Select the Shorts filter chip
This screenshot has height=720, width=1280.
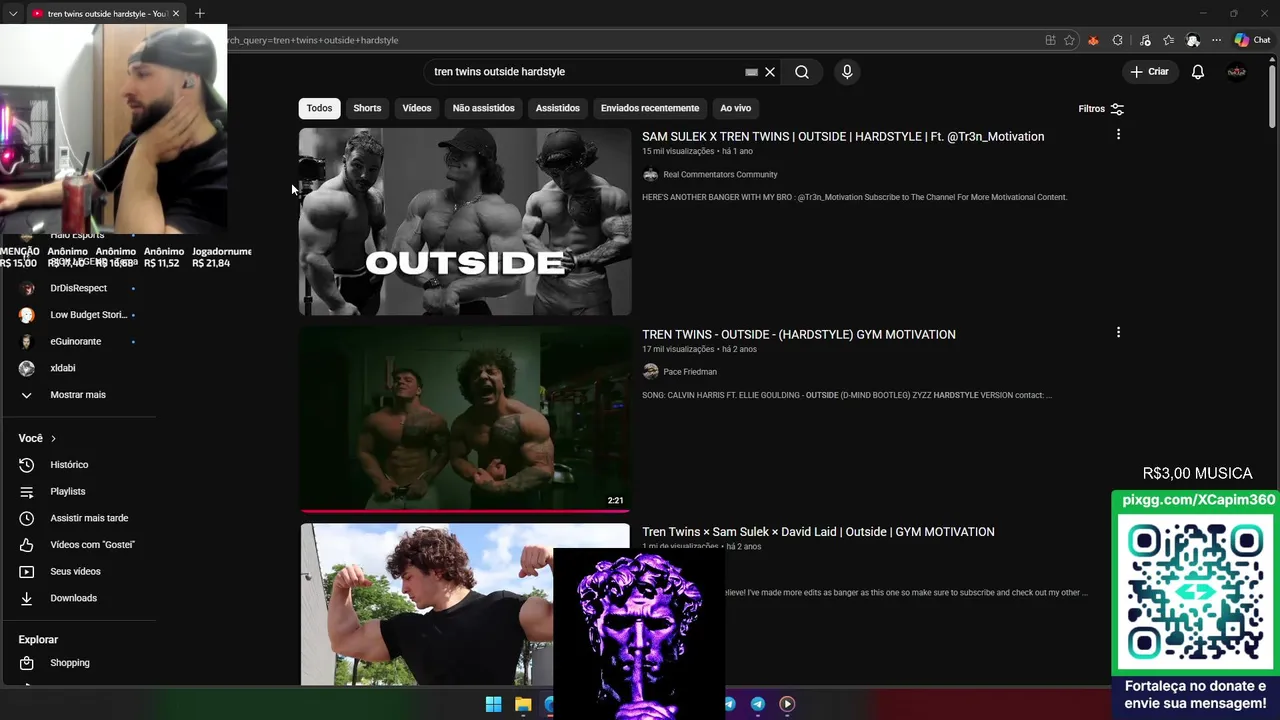[x=367, y=108]
